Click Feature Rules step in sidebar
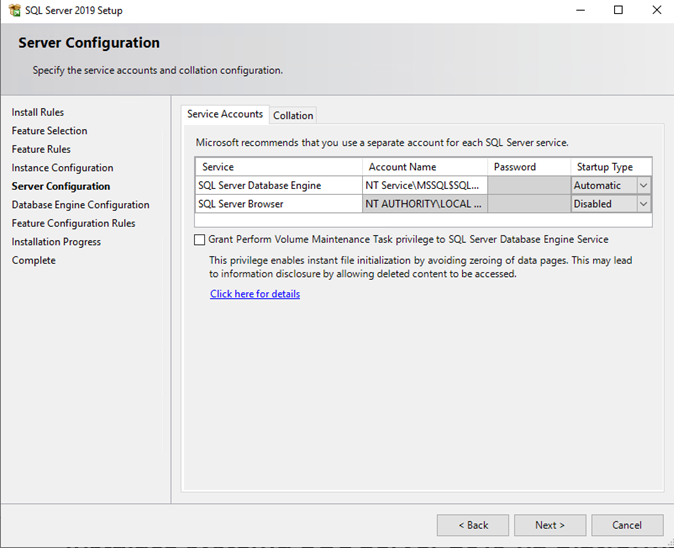 pos(41,150)
